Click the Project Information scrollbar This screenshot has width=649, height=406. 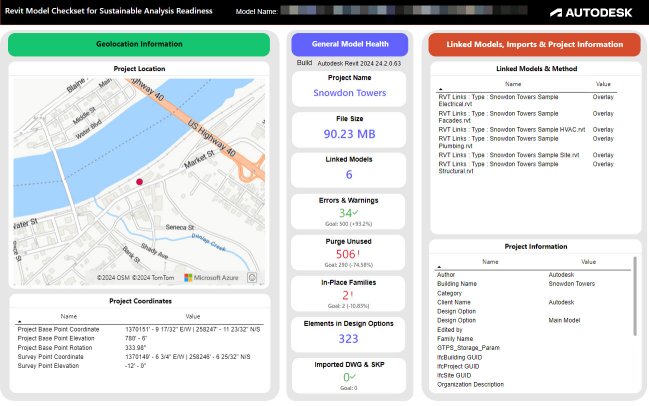(635, 296)
